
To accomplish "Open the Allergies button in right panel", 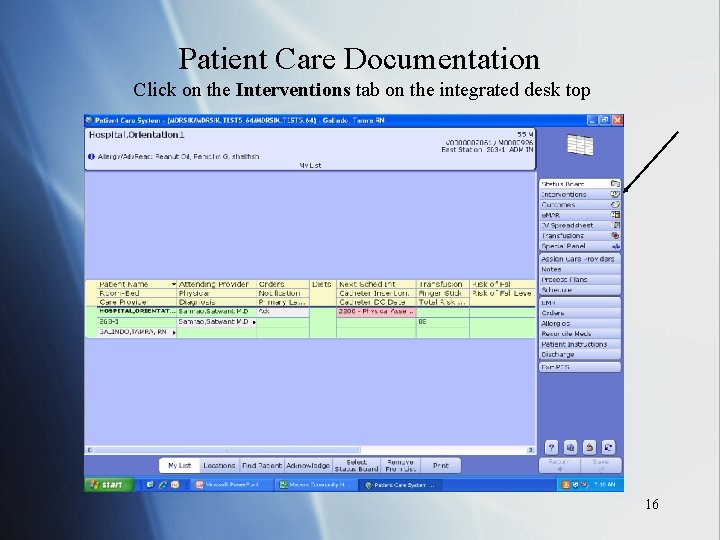I will 579,323.
